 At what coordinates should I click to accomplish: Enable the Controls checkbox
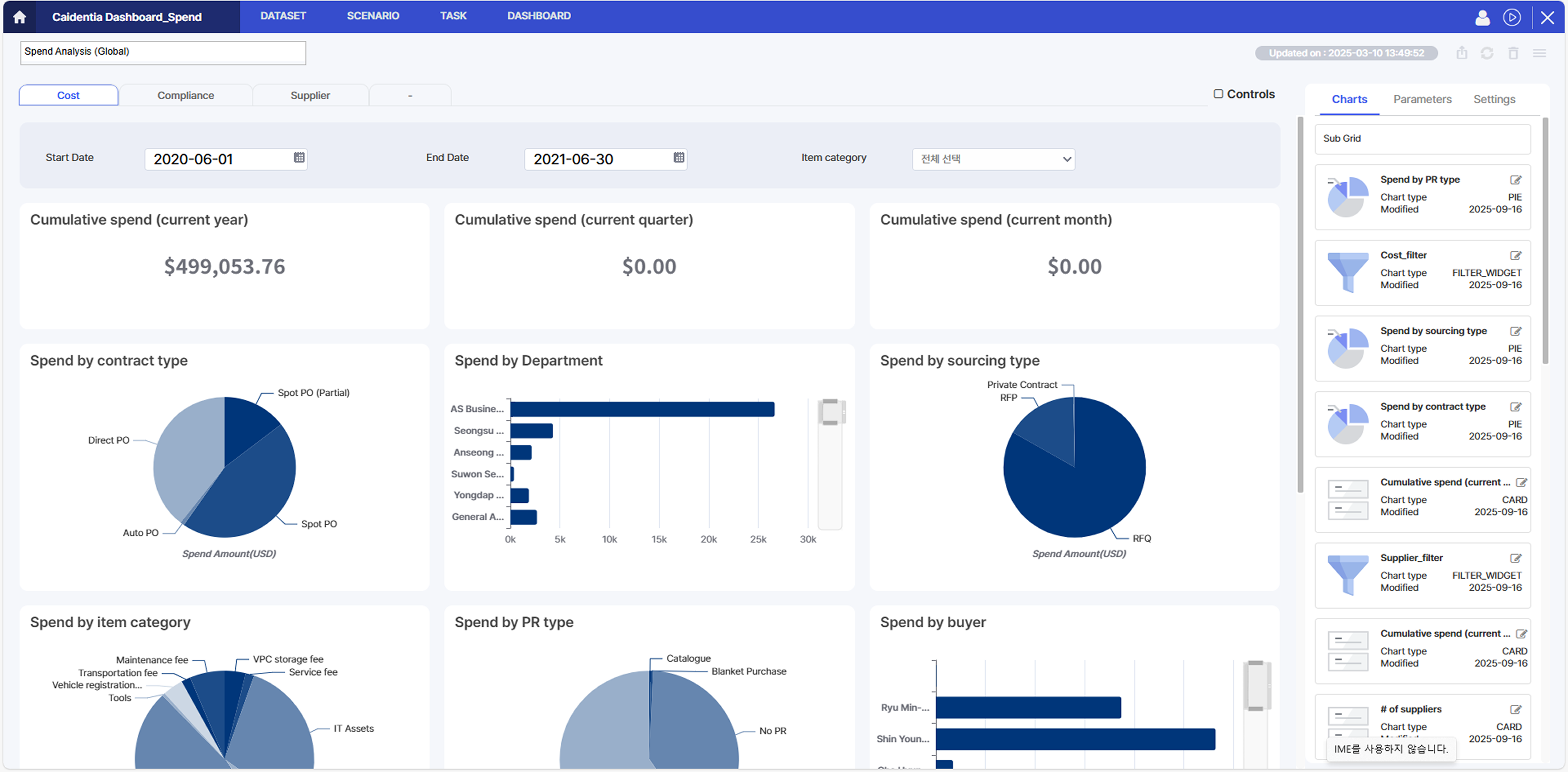1218,94
